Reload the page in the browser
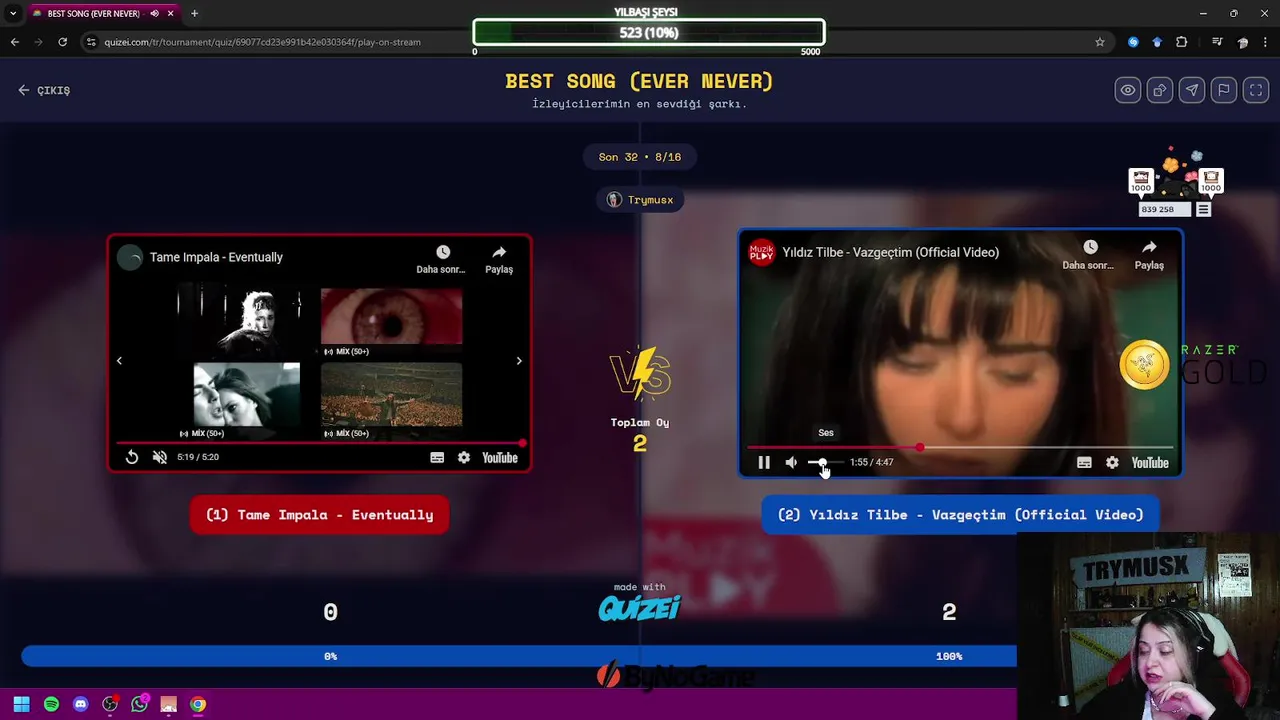This screenshot has width=1280, height=720. tap(62, 42)
